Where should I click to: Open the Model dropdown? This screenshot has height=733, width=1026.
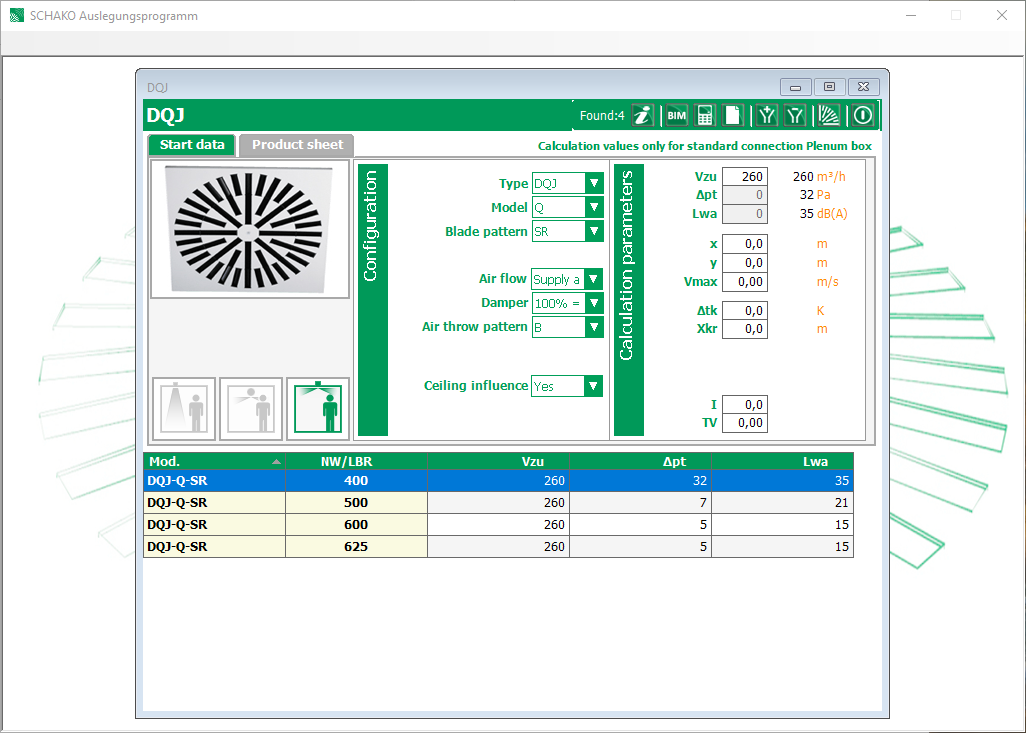pos(593,207)
